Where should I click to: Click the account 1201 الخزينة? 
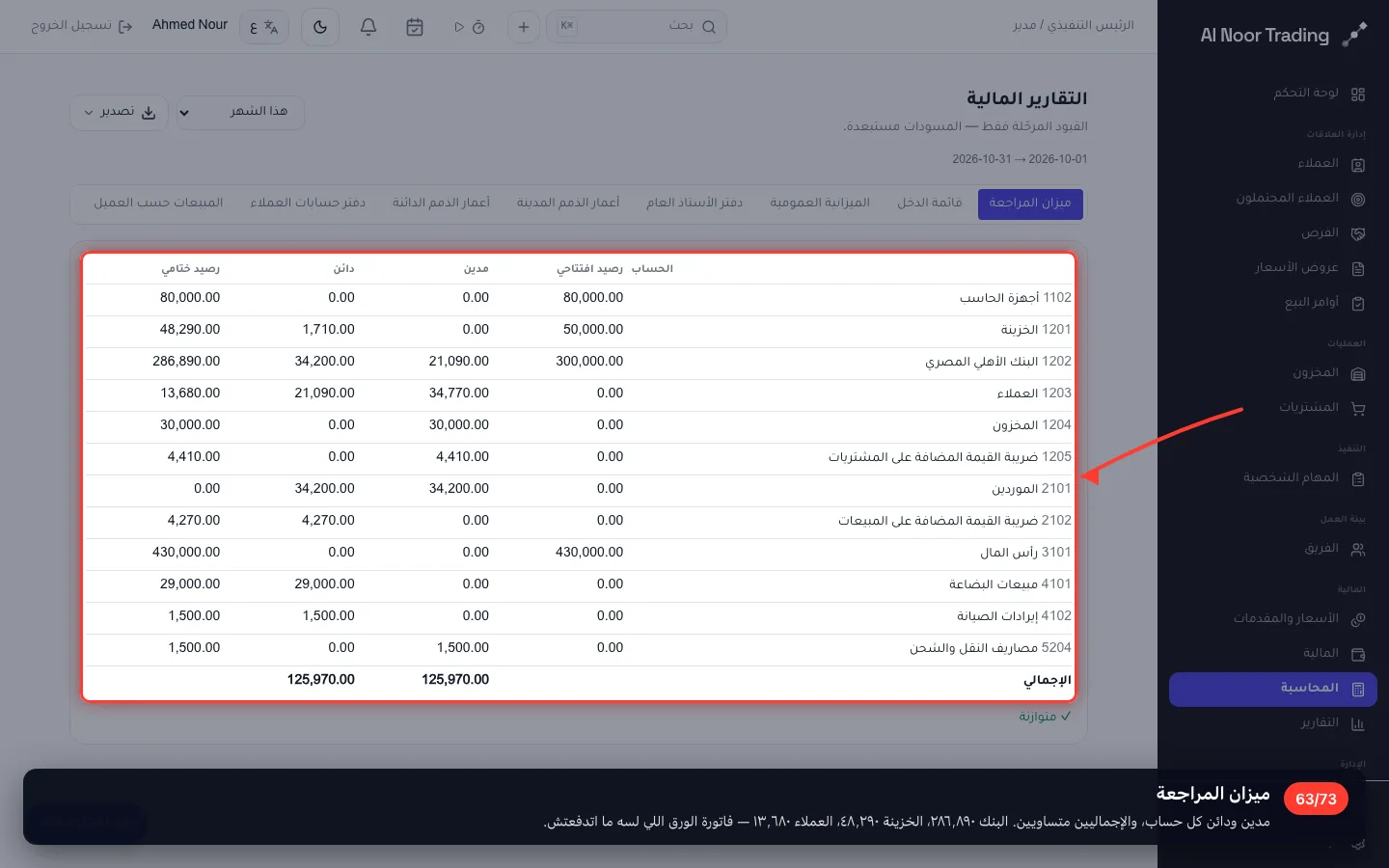1036,330
